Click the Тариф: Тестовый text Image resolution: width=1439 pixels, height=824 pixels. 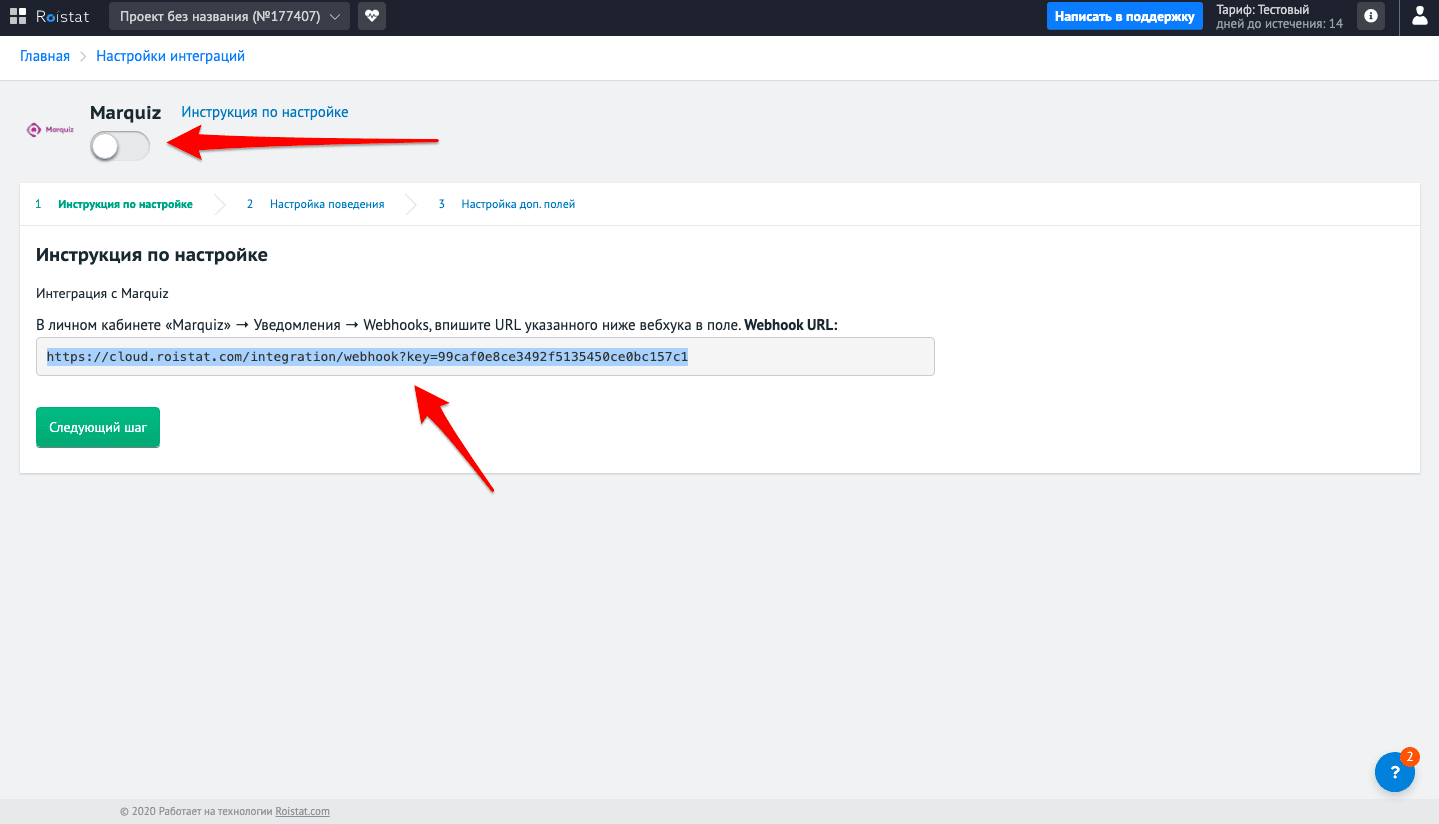point(1263,9)
